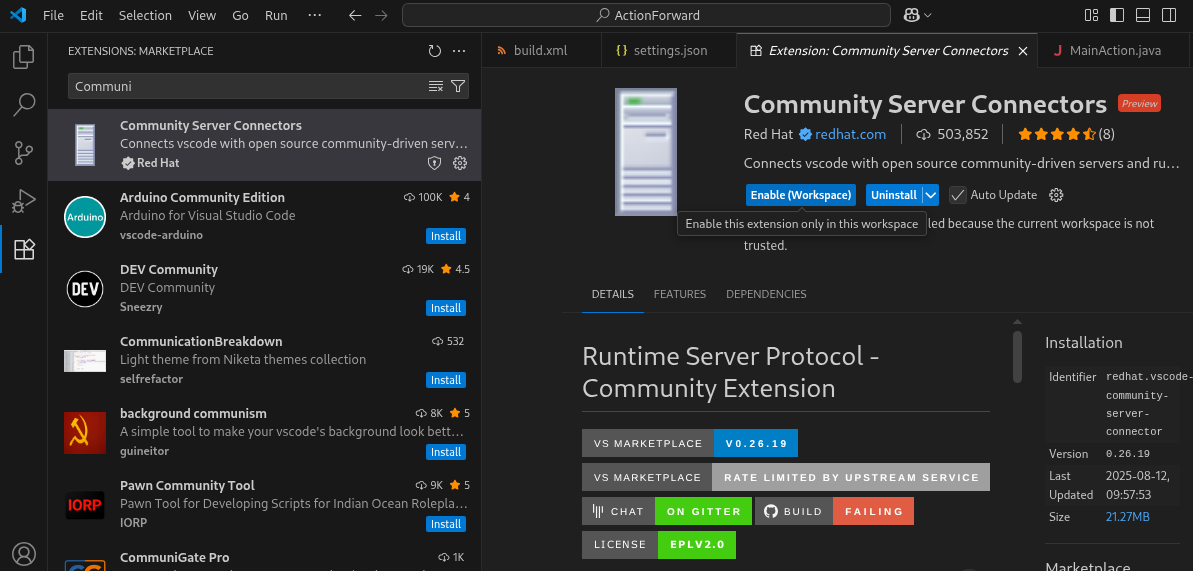1193x571 pixels.
Task: Install background communism extension
Action: [446, 452]
